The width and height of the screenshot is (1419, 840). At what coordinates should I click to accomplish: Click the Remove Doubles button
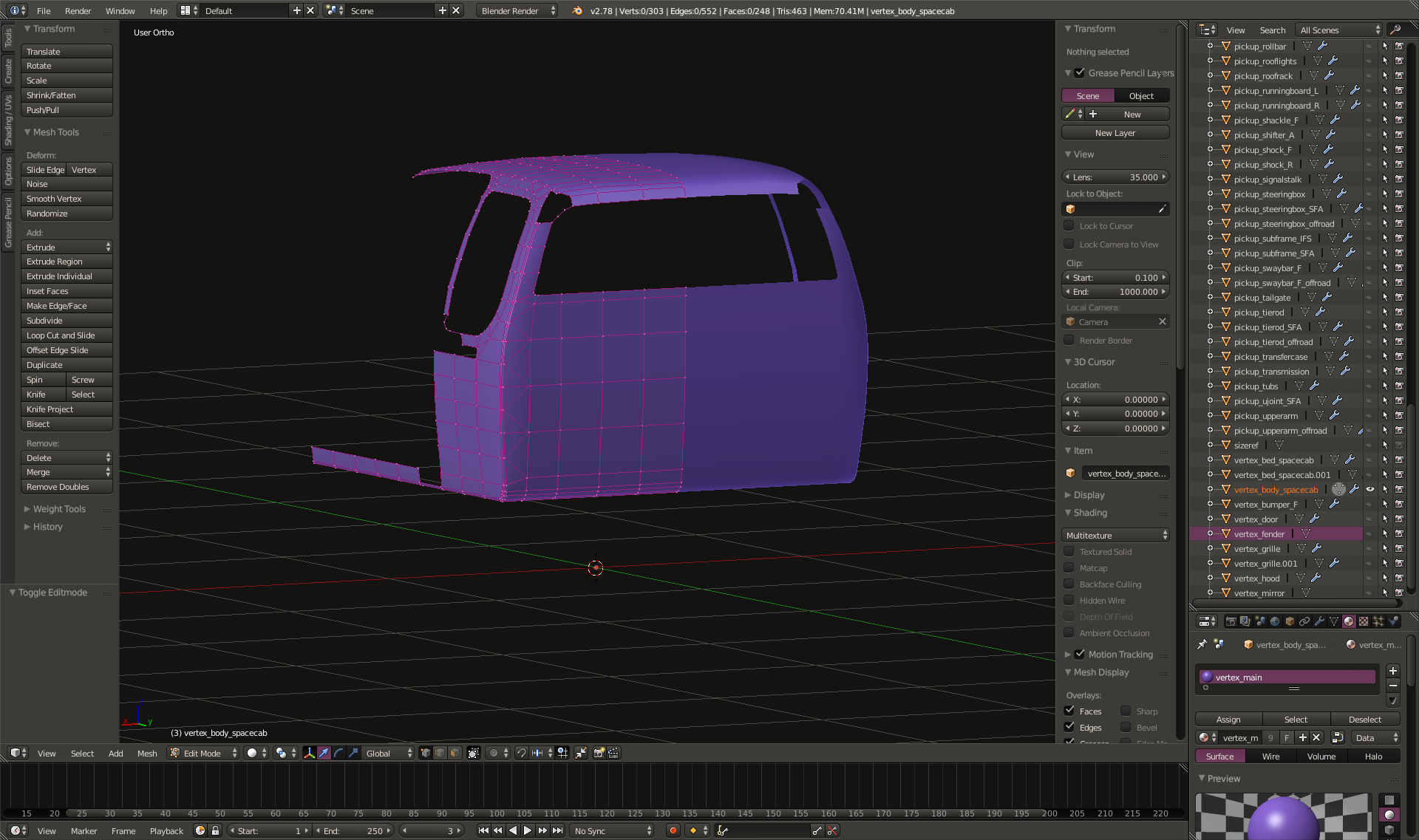(67, 487)
